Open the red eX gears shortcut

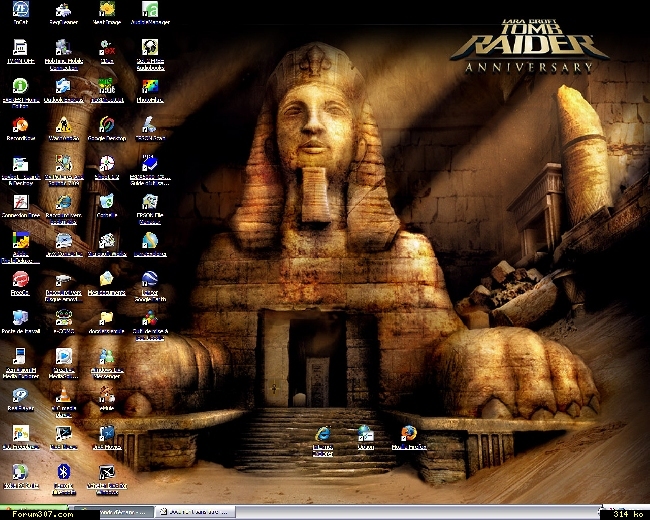pyautogui.click(x=107, y=52)
